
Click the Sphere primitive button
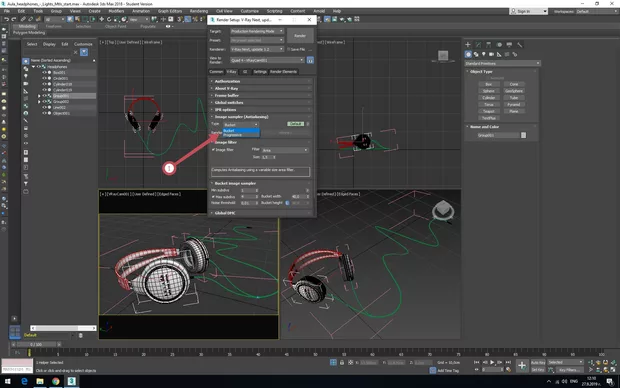tap(489, 91)
